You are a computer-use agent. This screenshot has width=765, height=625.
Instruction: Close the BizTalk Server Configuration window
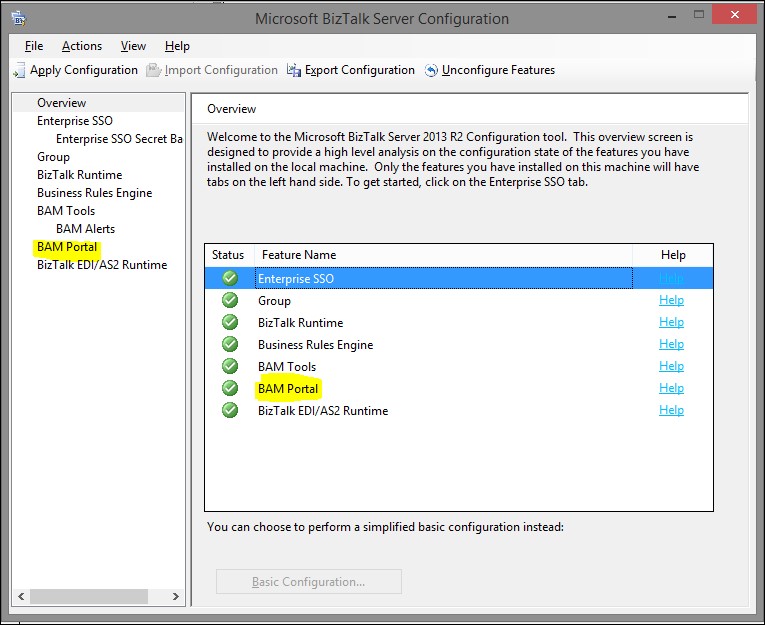pos(734,15)
